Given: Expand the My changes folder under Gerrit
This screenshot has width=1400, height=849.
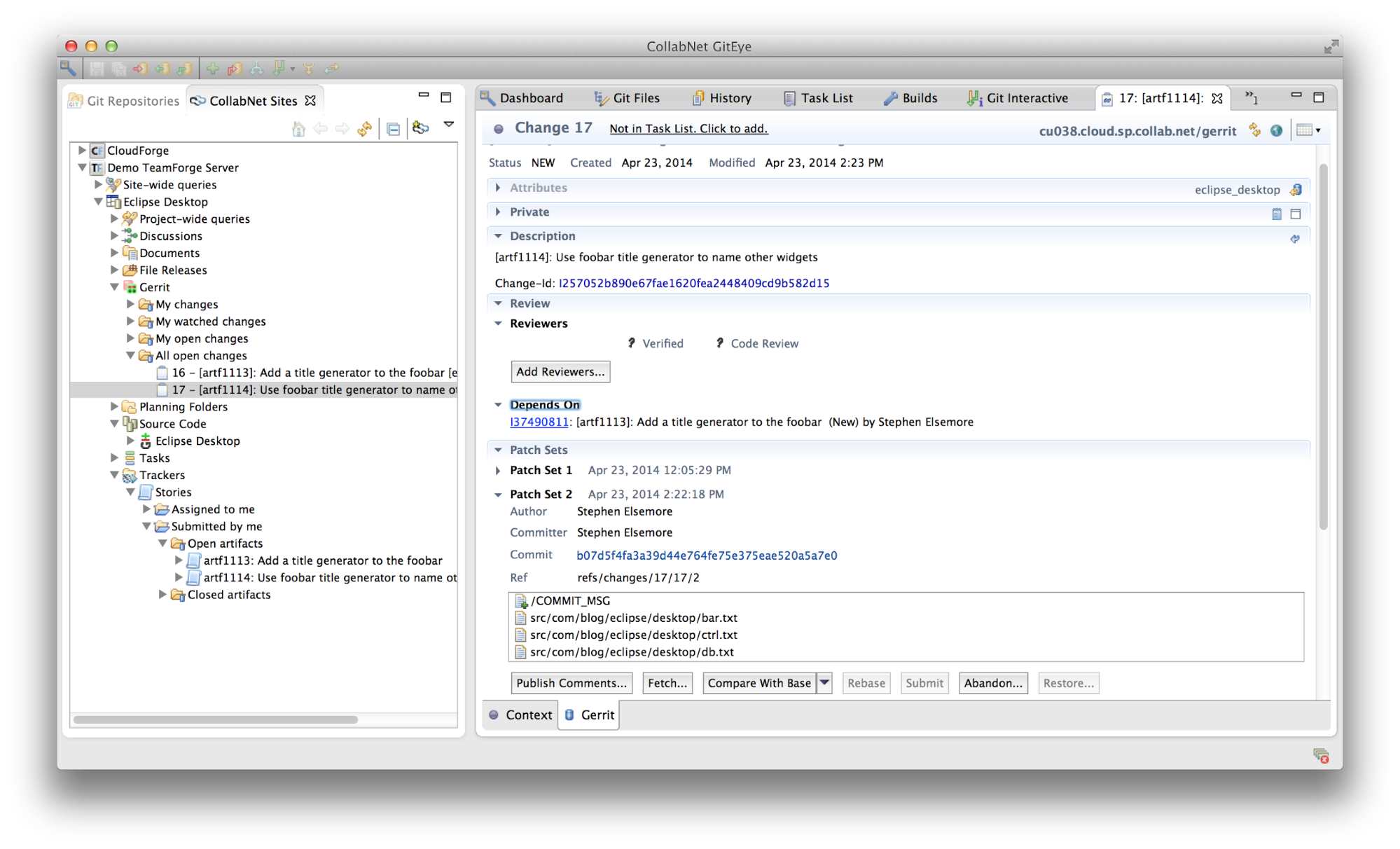Looking at the screenshot, I should pyautogui.click(x=130, y=304).
